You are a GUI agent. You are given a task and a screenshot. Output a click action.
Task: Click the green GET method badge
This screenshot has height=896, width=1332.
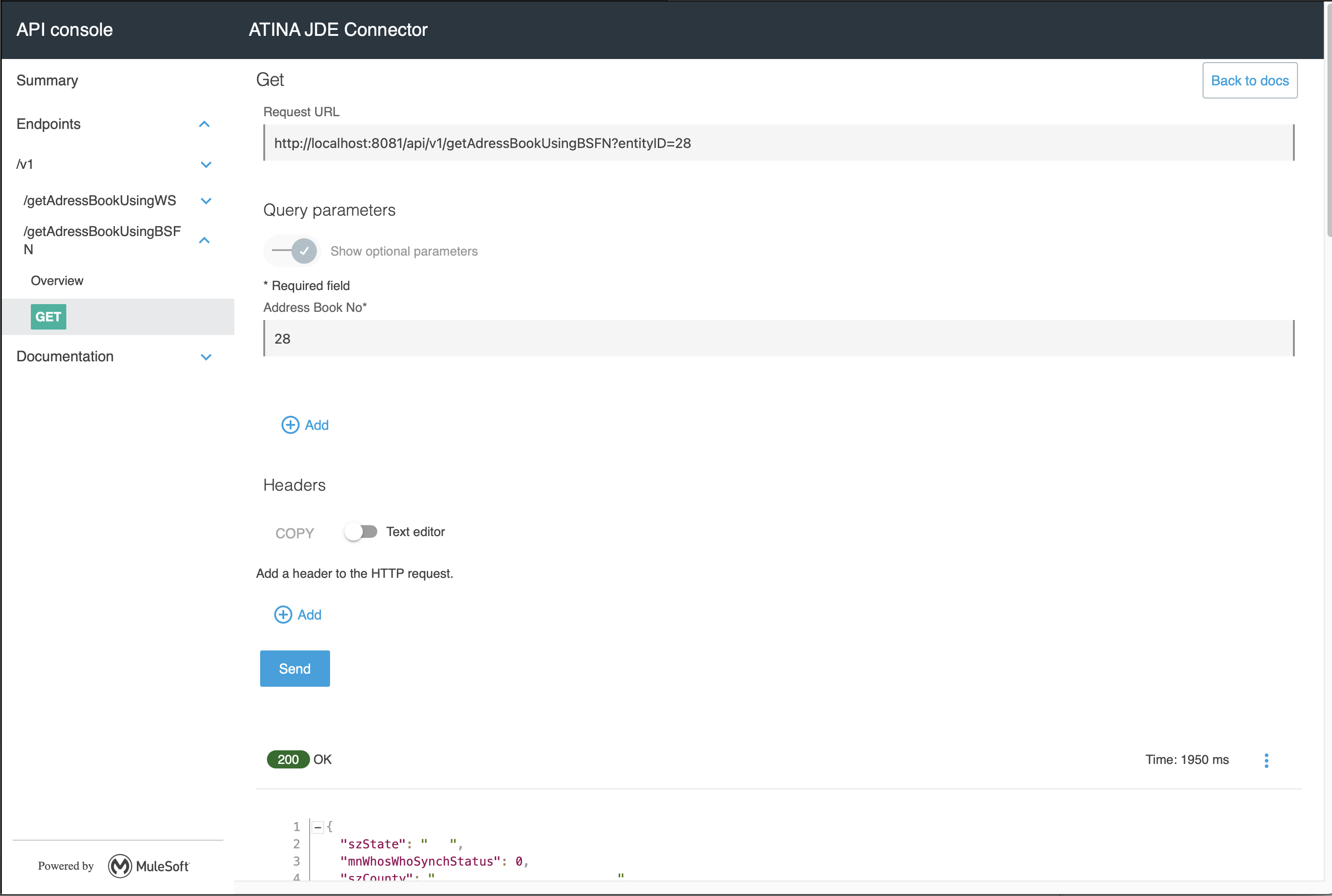pos(49,316)
